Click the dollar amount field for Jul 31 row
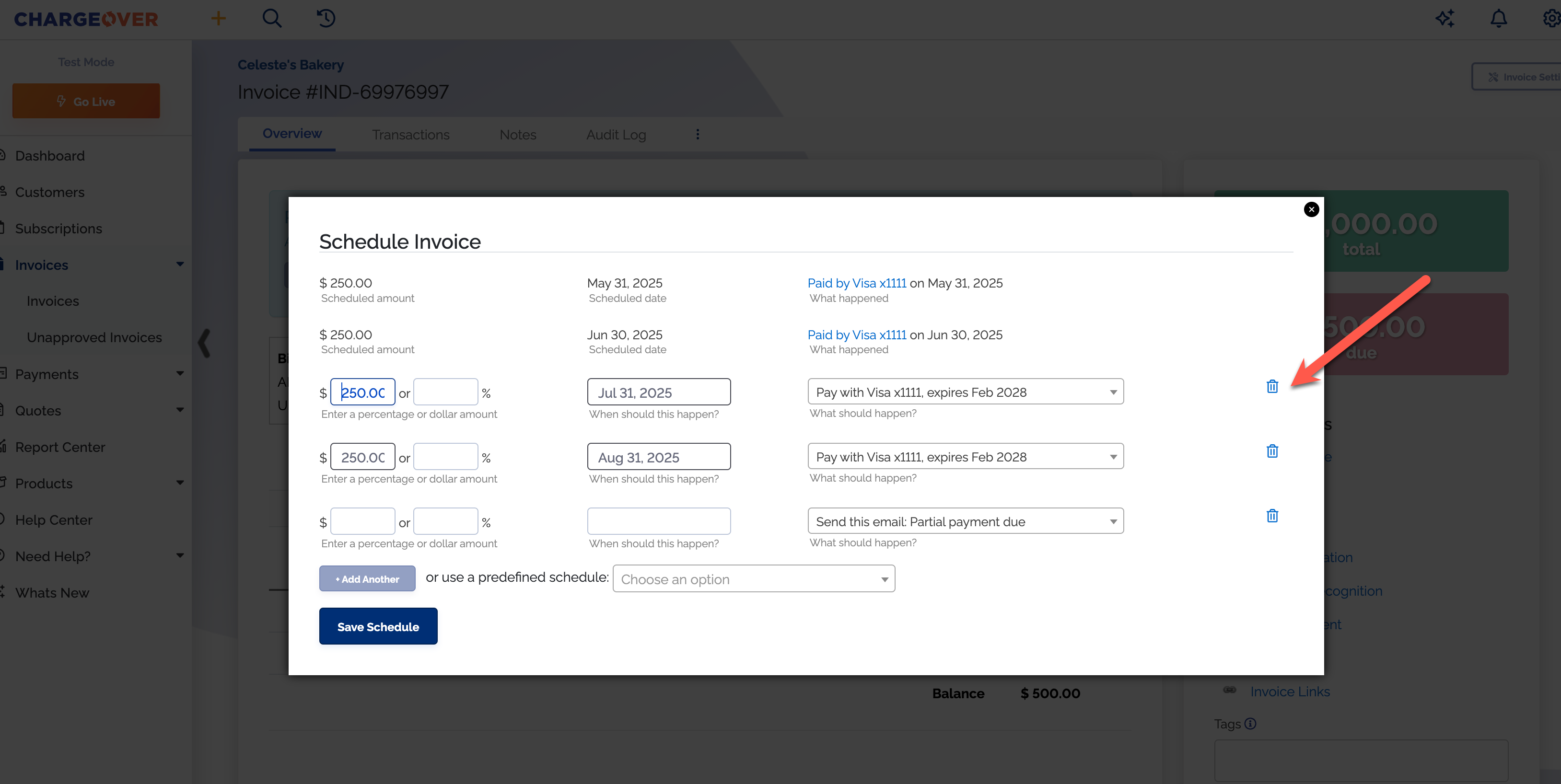 (x=362, y=392)
